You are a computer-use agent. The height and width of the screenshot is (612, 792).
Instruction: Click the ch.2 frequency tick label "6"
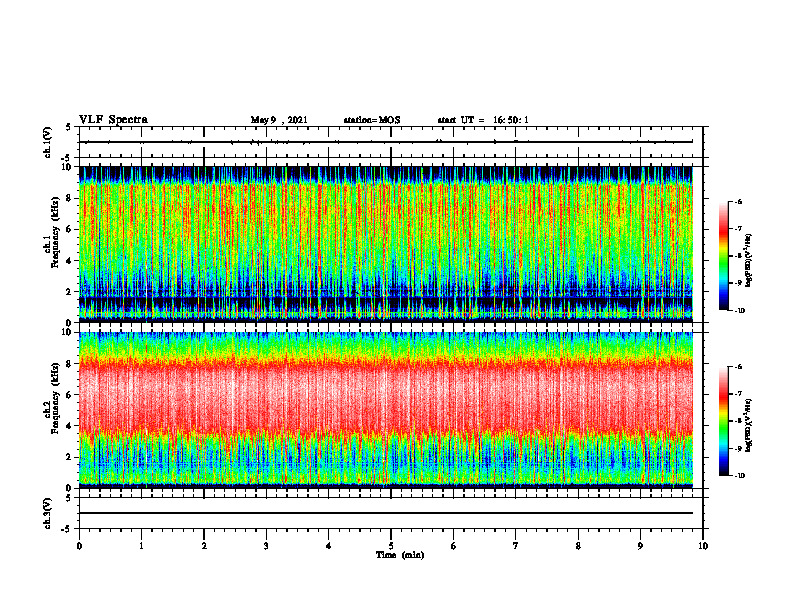click(70, 395)
